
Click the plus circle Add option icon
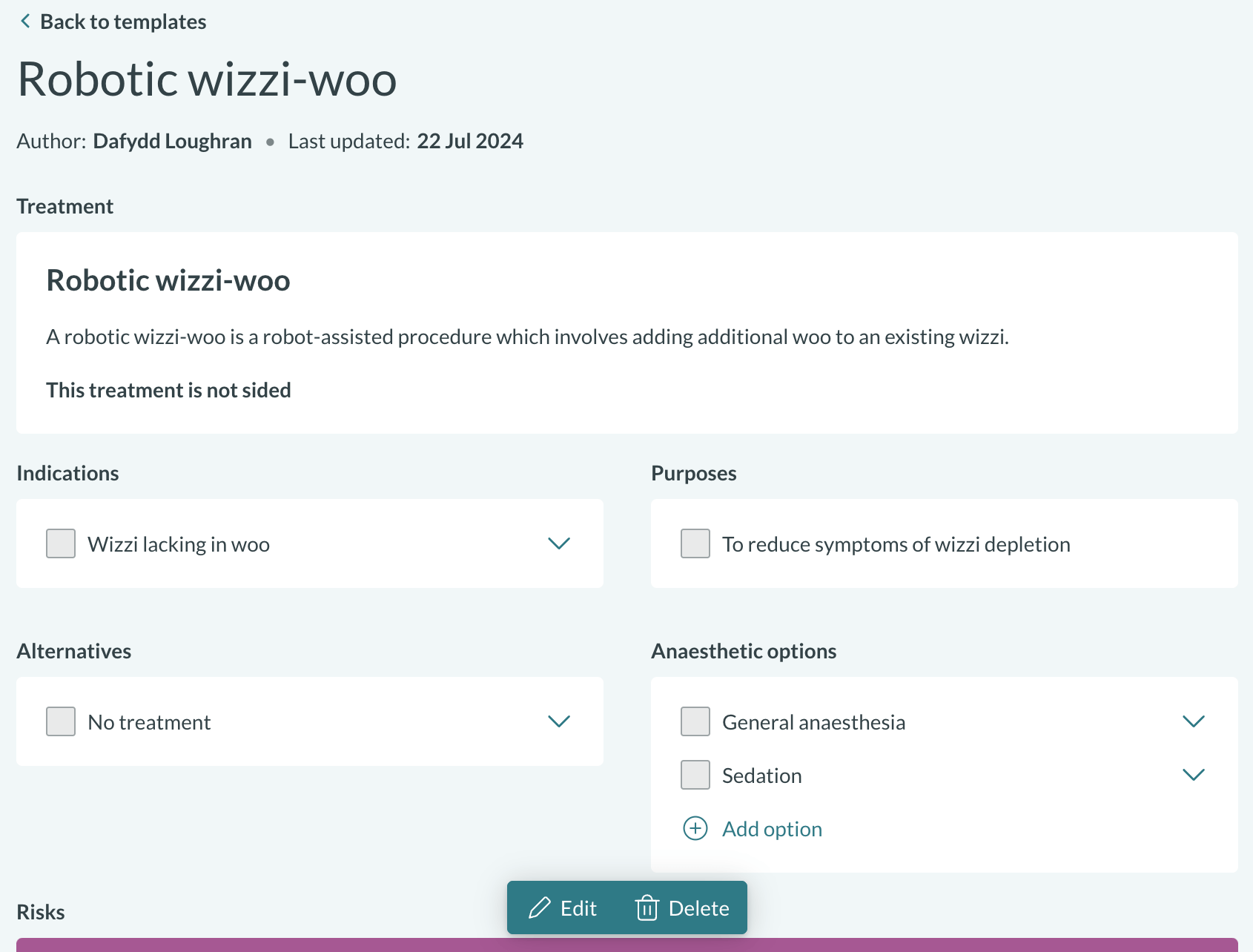[695, 828]
